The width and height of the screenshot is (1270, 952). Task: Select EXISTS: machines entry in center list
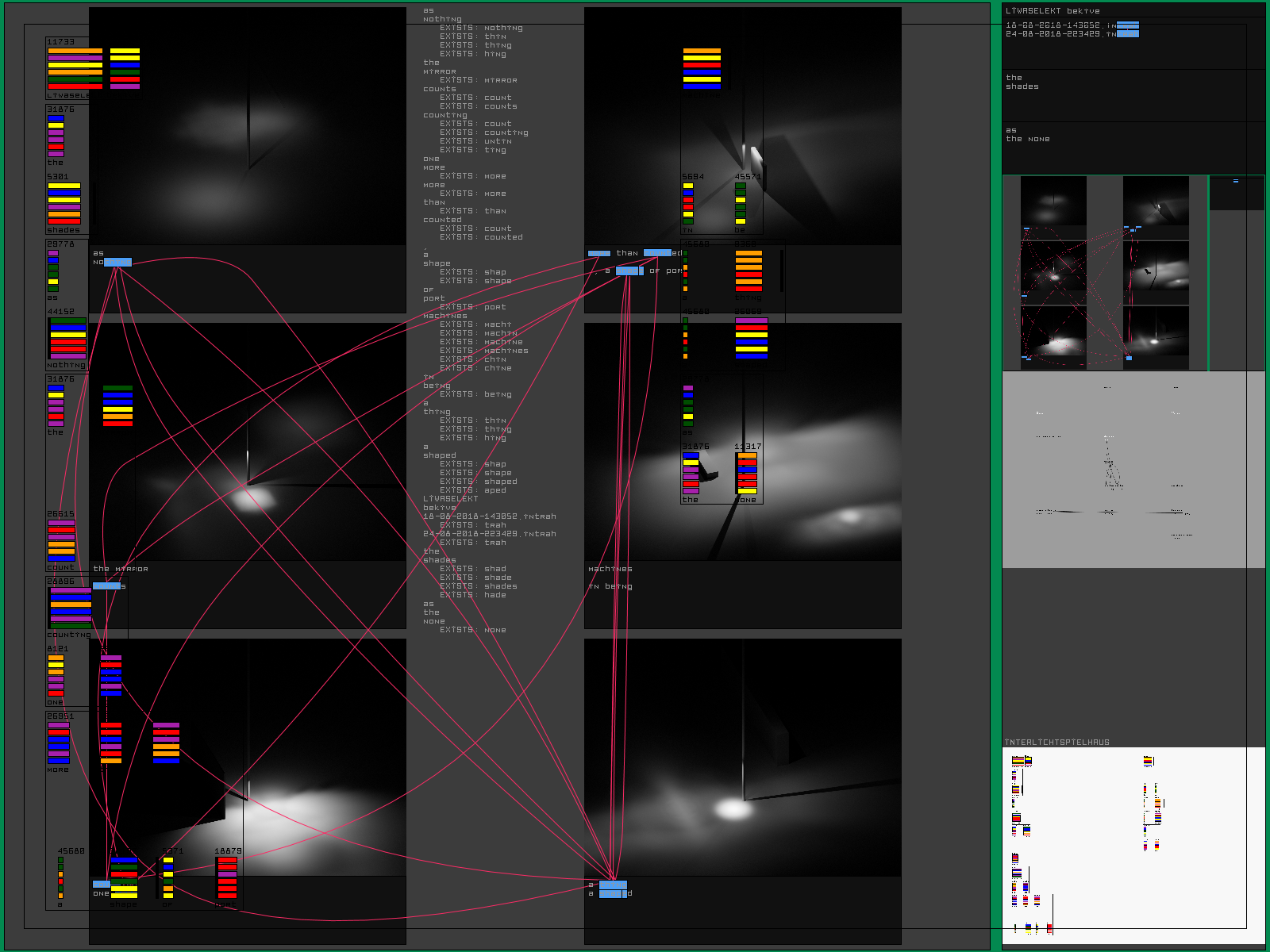click(x=484, y=351)
